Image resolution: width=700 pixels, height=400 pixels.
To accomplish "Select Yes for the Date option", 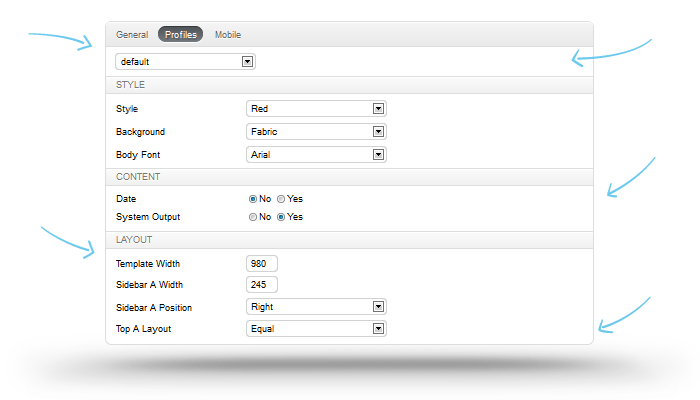I will 281,199.
